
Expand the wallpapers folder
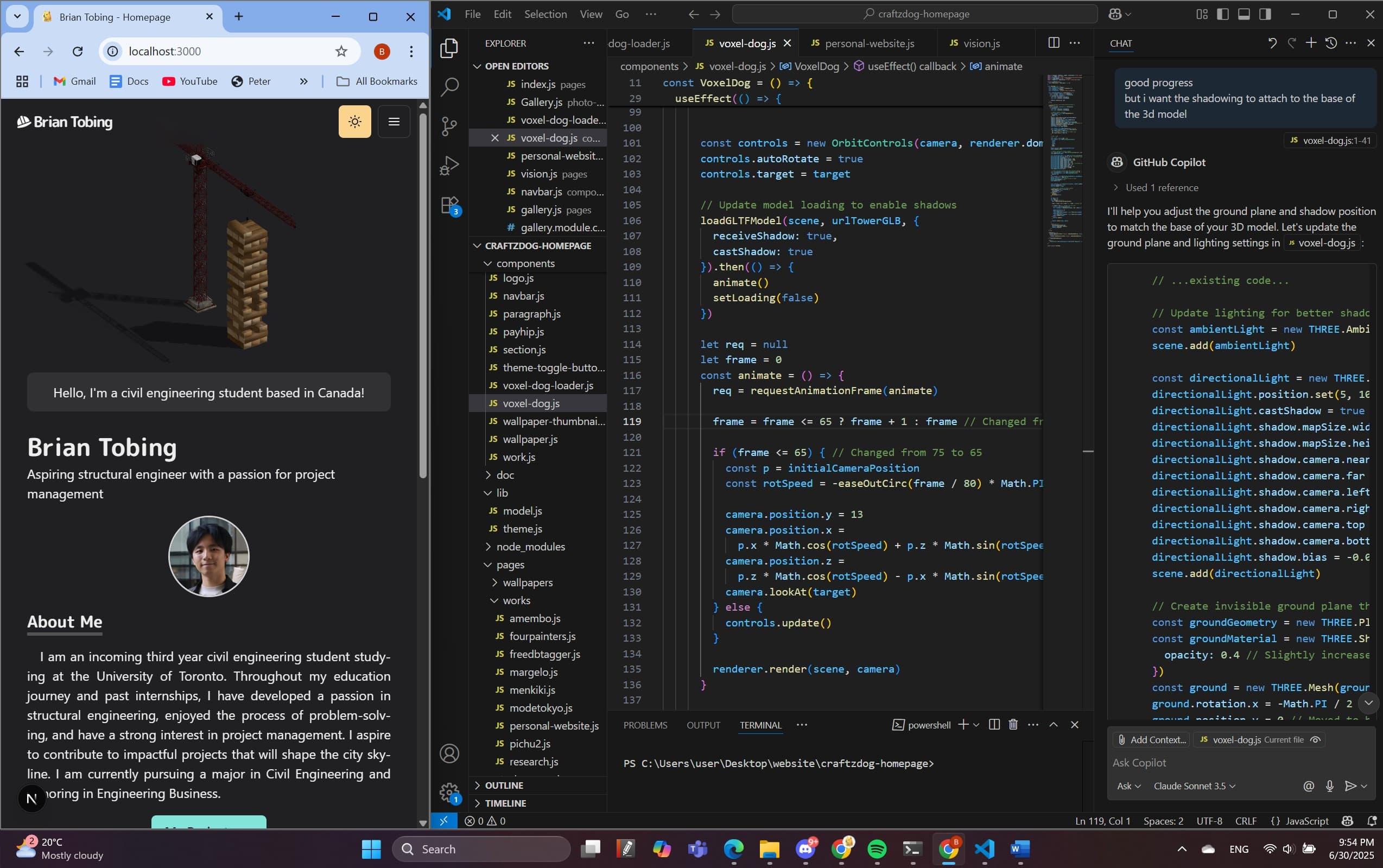[x=528, y=582]
